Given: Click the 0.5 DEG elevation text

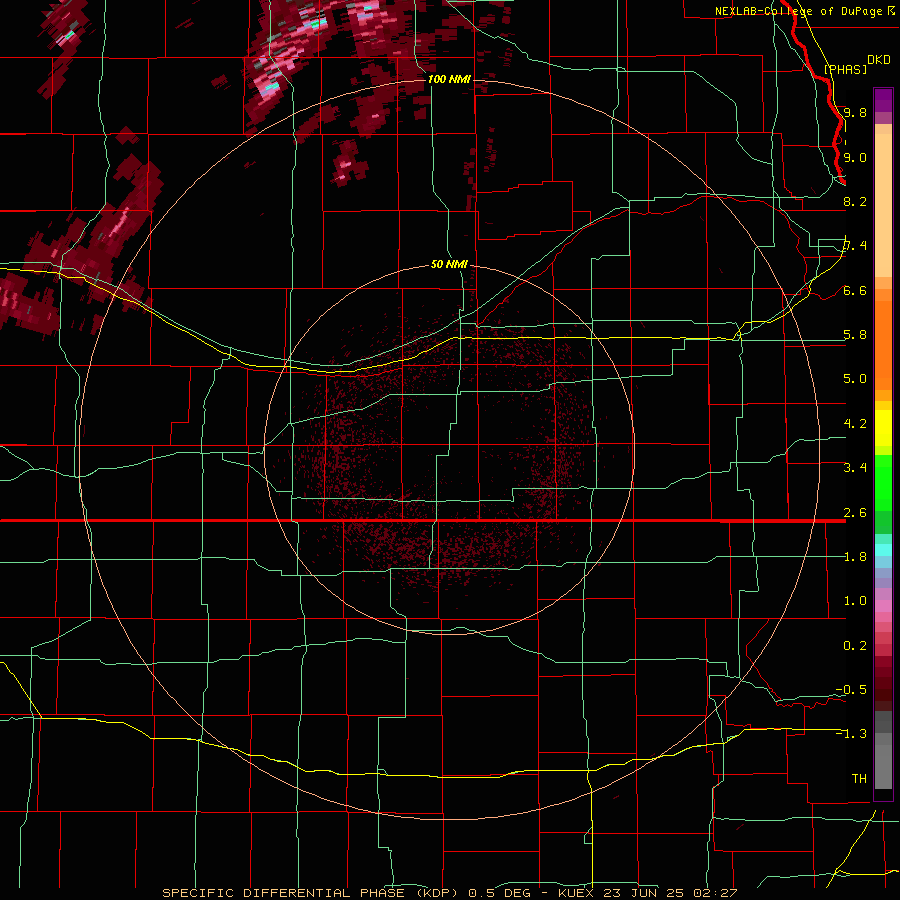Looking at the screenshot, I should (x=502, y=893).
